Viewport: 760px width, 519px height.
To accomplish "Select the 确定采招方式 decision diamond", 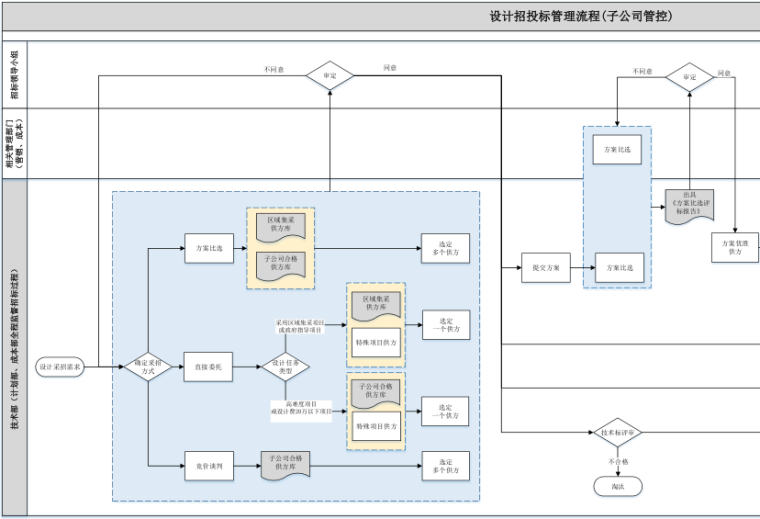I will 148,367.
